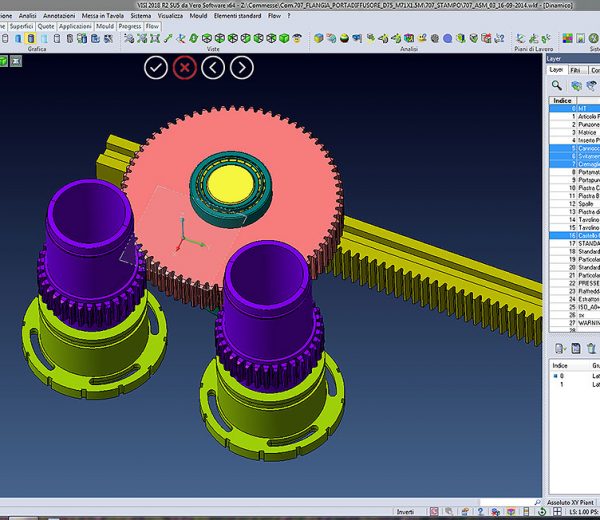This screenshot has height=520, width=600.
Task: Open the ? help menu
Action: 289,16
